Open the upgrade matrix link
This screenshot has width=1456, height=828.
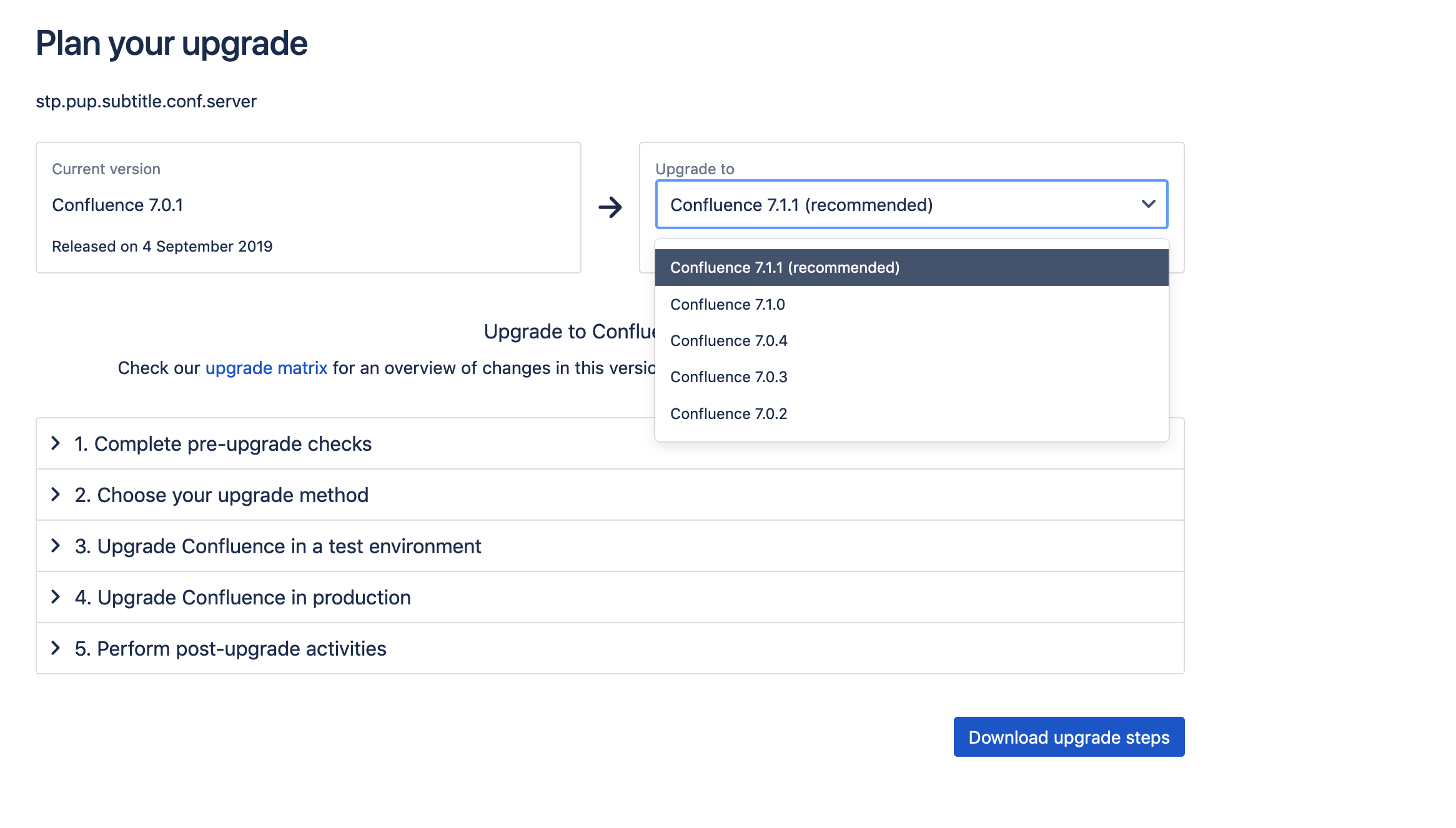point(266,368)
